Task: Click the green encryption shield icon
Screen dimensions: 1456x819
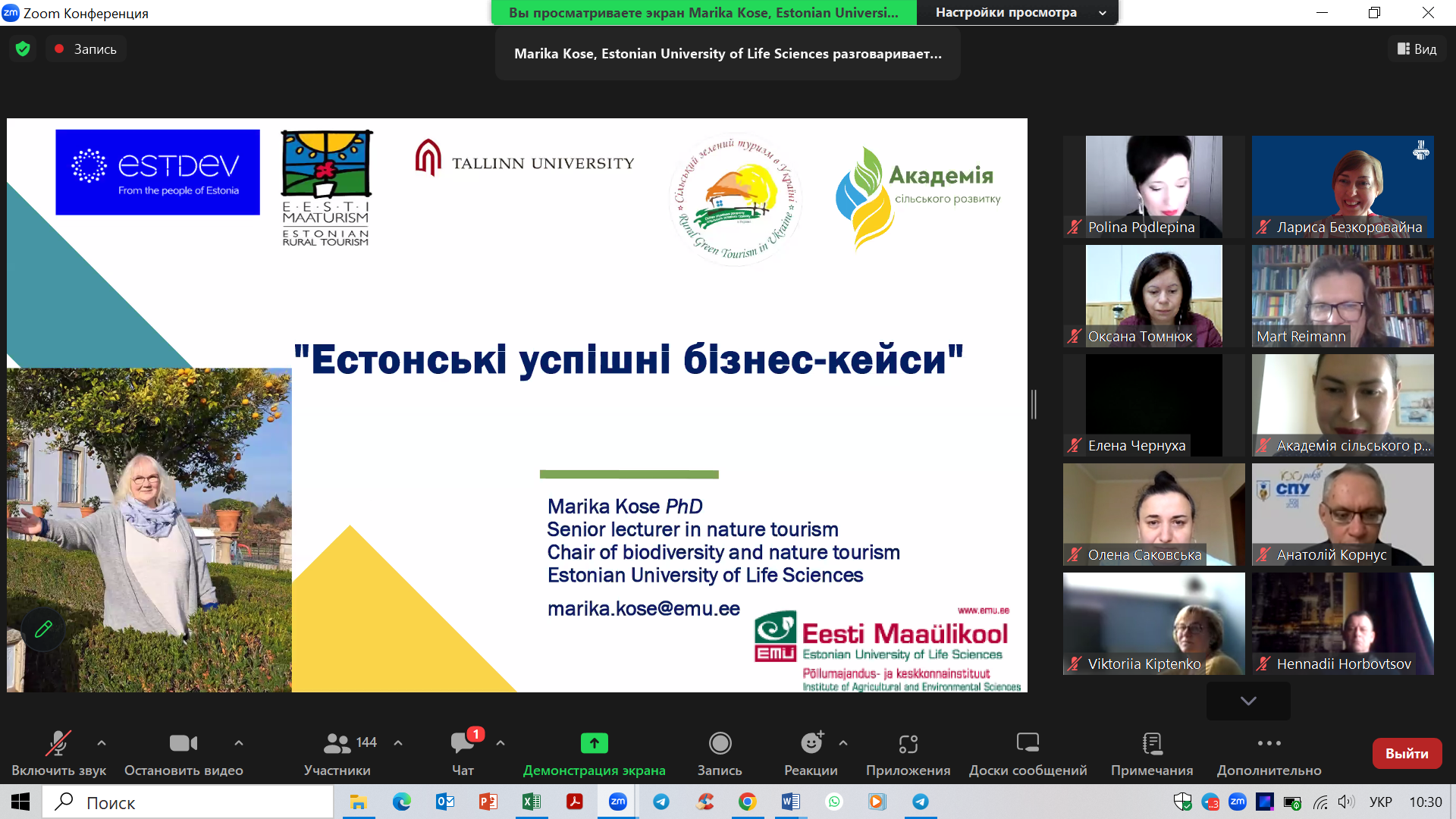Action: 23,49
